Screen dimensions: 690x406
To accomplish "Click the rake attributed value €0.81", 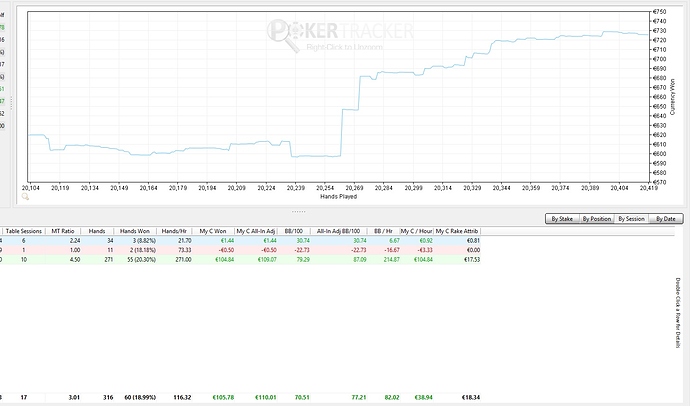I will 472,241.
